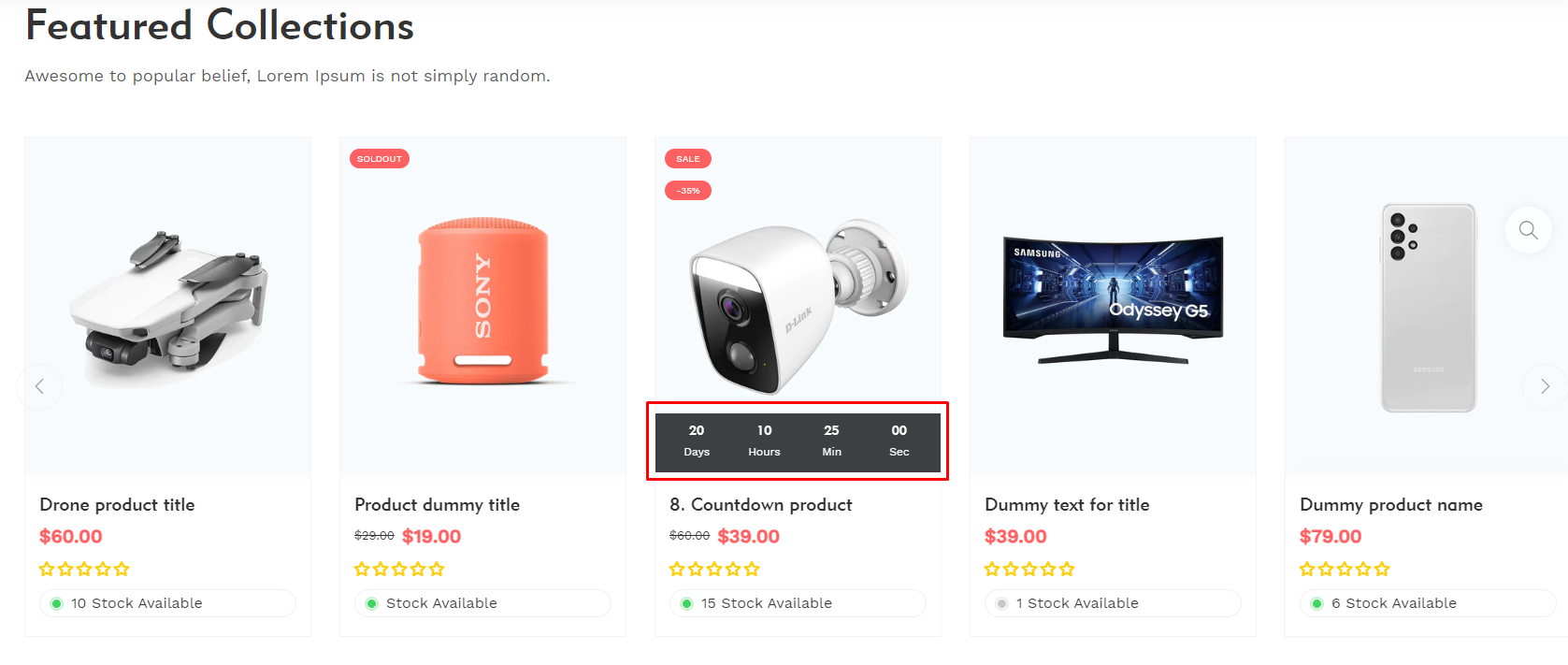1568x665 pixels.
Task: Click the SALE badge on camera product
Action: tap(687, 159)
